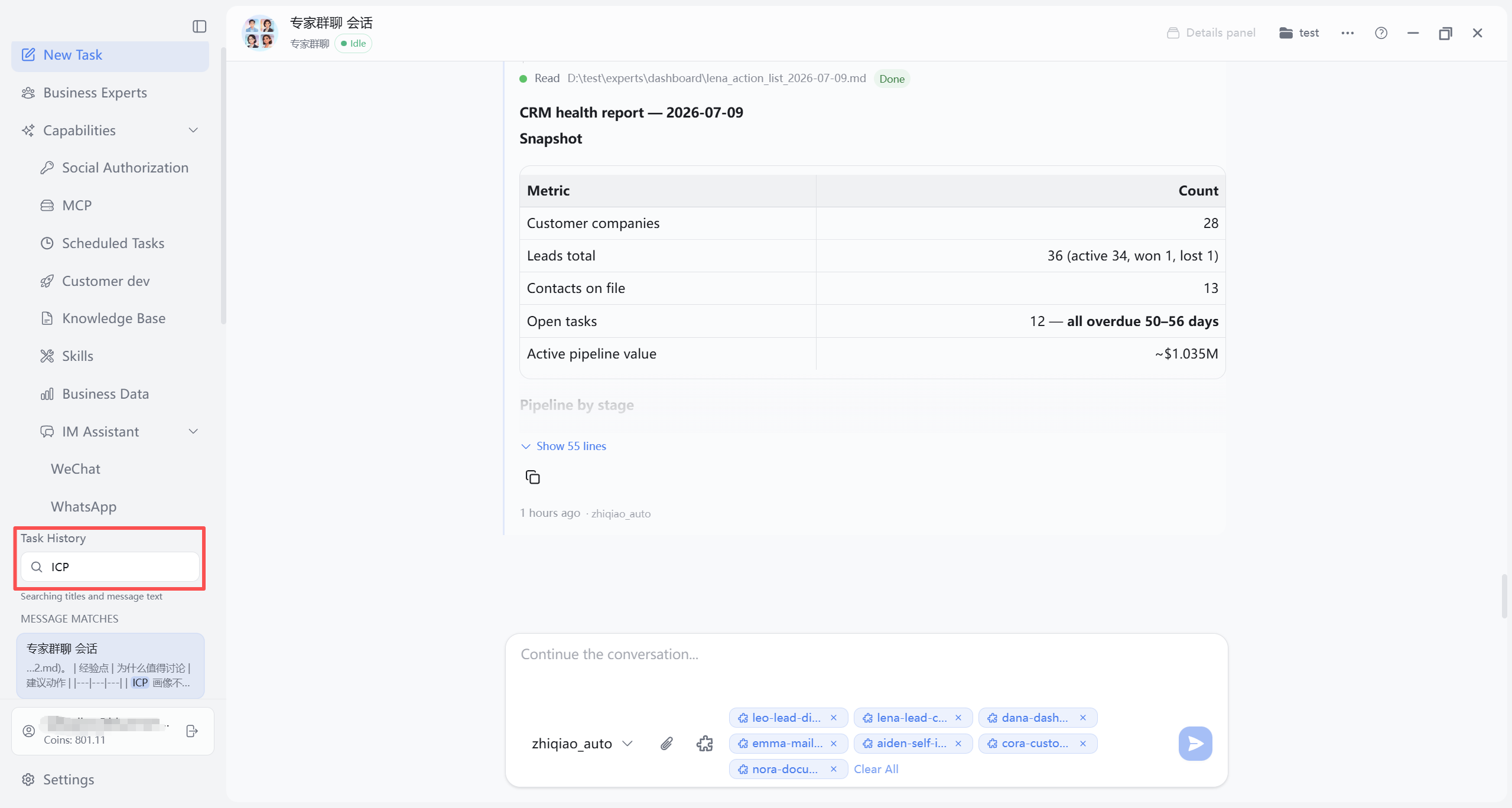Remove the cora-custo... skill chip
This screenshot has width=1512, height=808.
coord(1082,744)
